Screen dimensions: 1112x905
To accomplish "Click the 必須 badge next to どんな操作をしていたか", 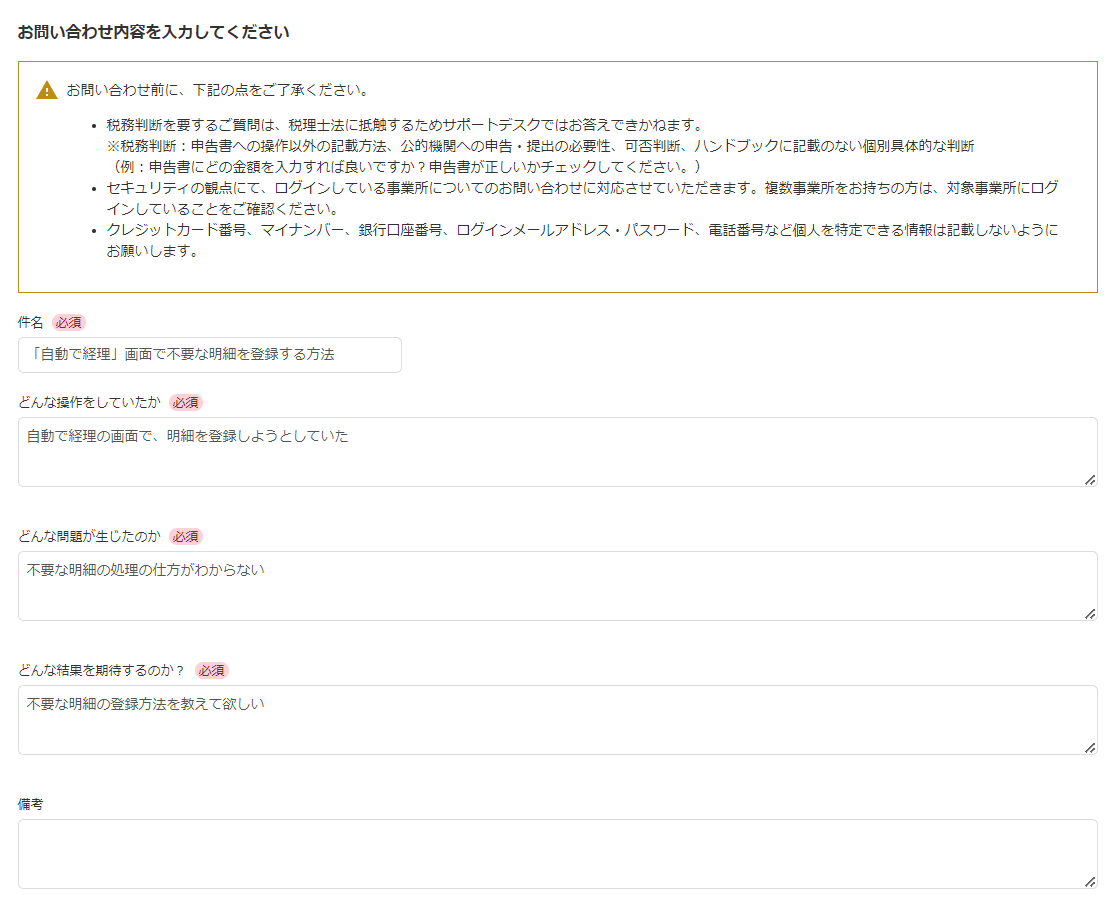I will (x=186, y=403).
